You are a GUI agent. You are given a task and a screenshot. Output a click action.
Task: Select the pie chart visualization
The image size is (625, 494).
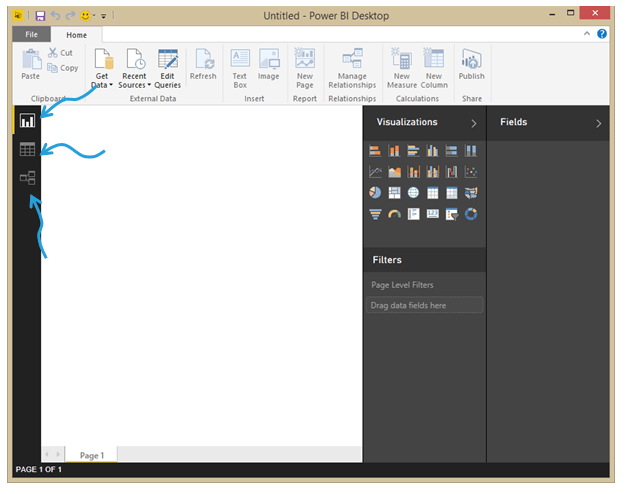click(375, 192)
